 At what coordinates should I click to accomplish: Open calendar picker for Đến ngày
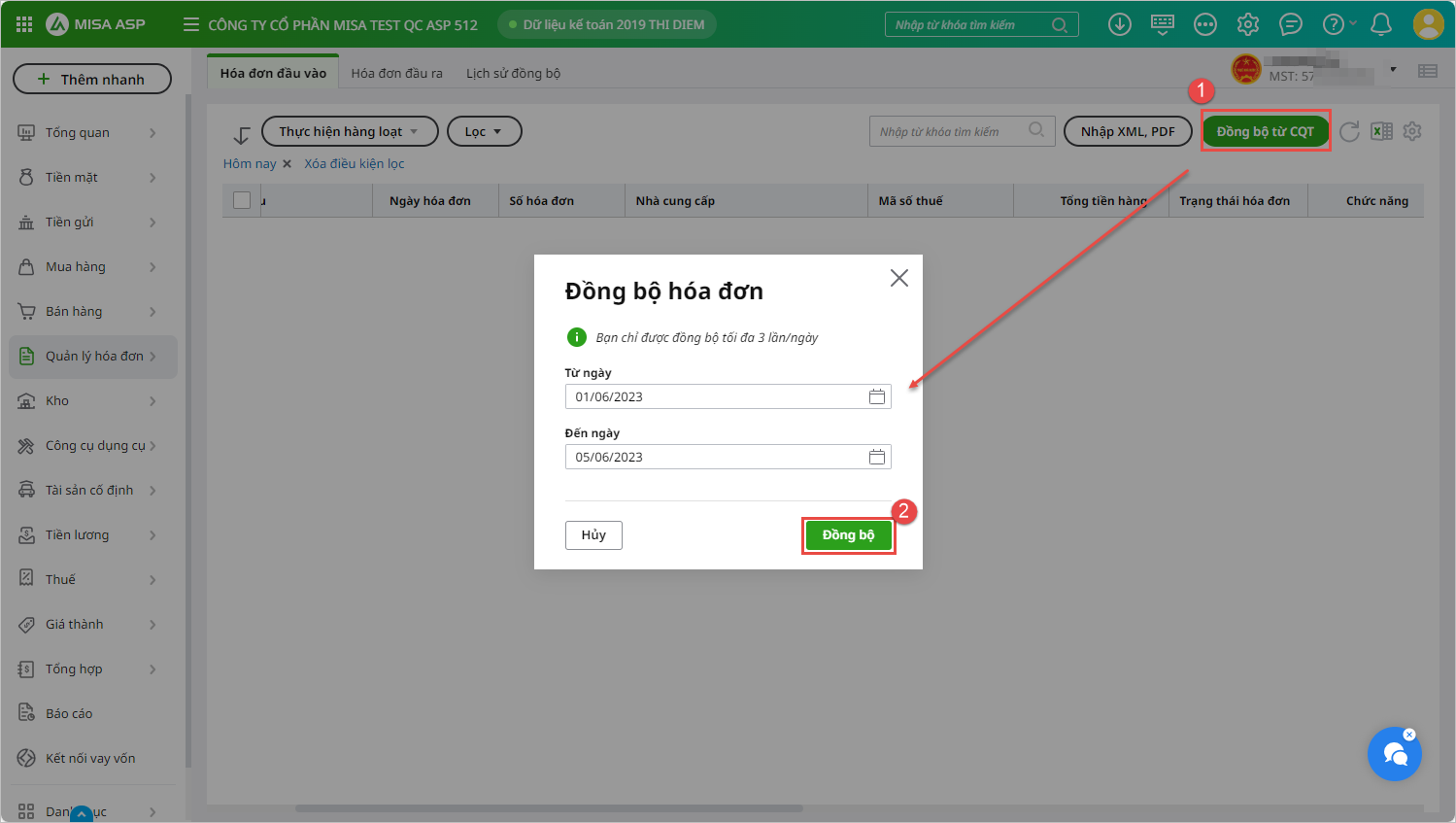tap(876, 457)
